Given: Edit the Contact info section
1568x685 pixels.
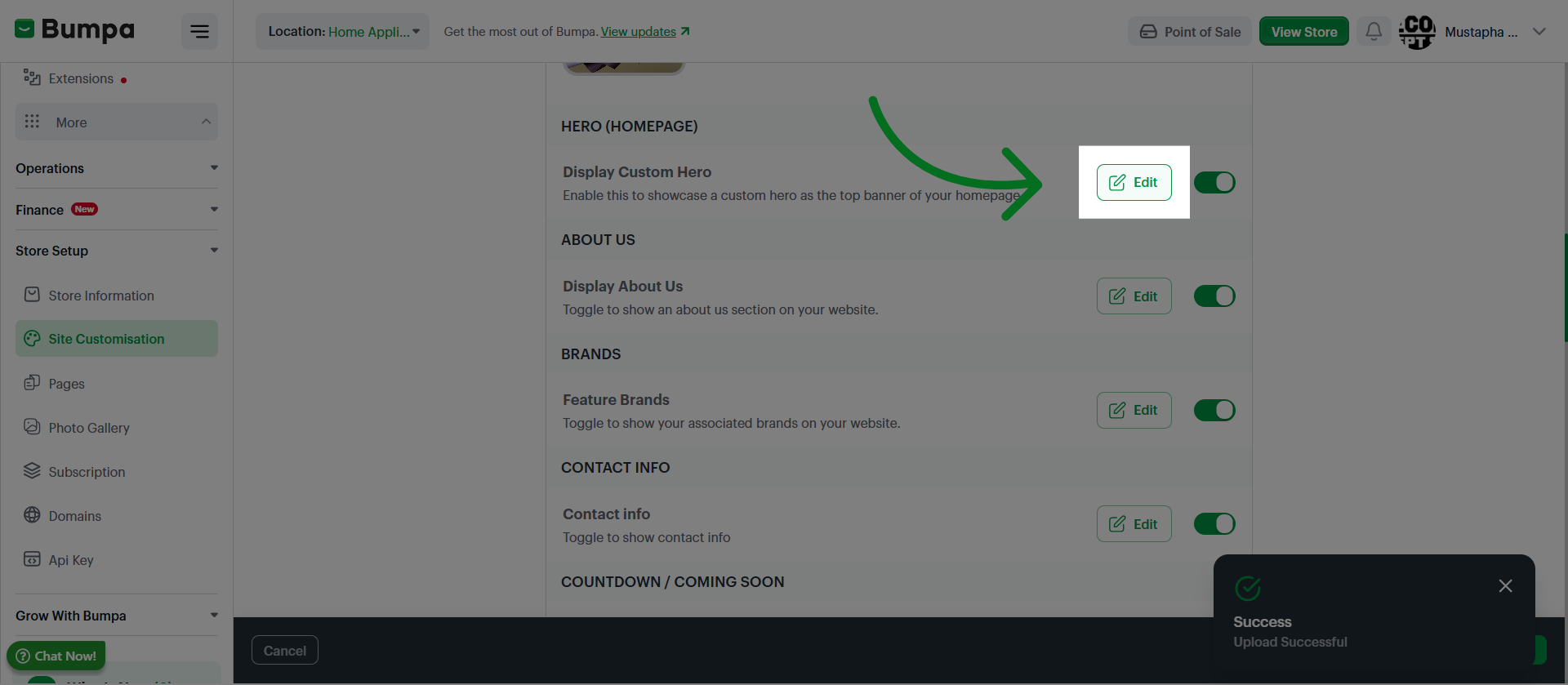Looking at the screenshot, I should (x=1134, y=523).
